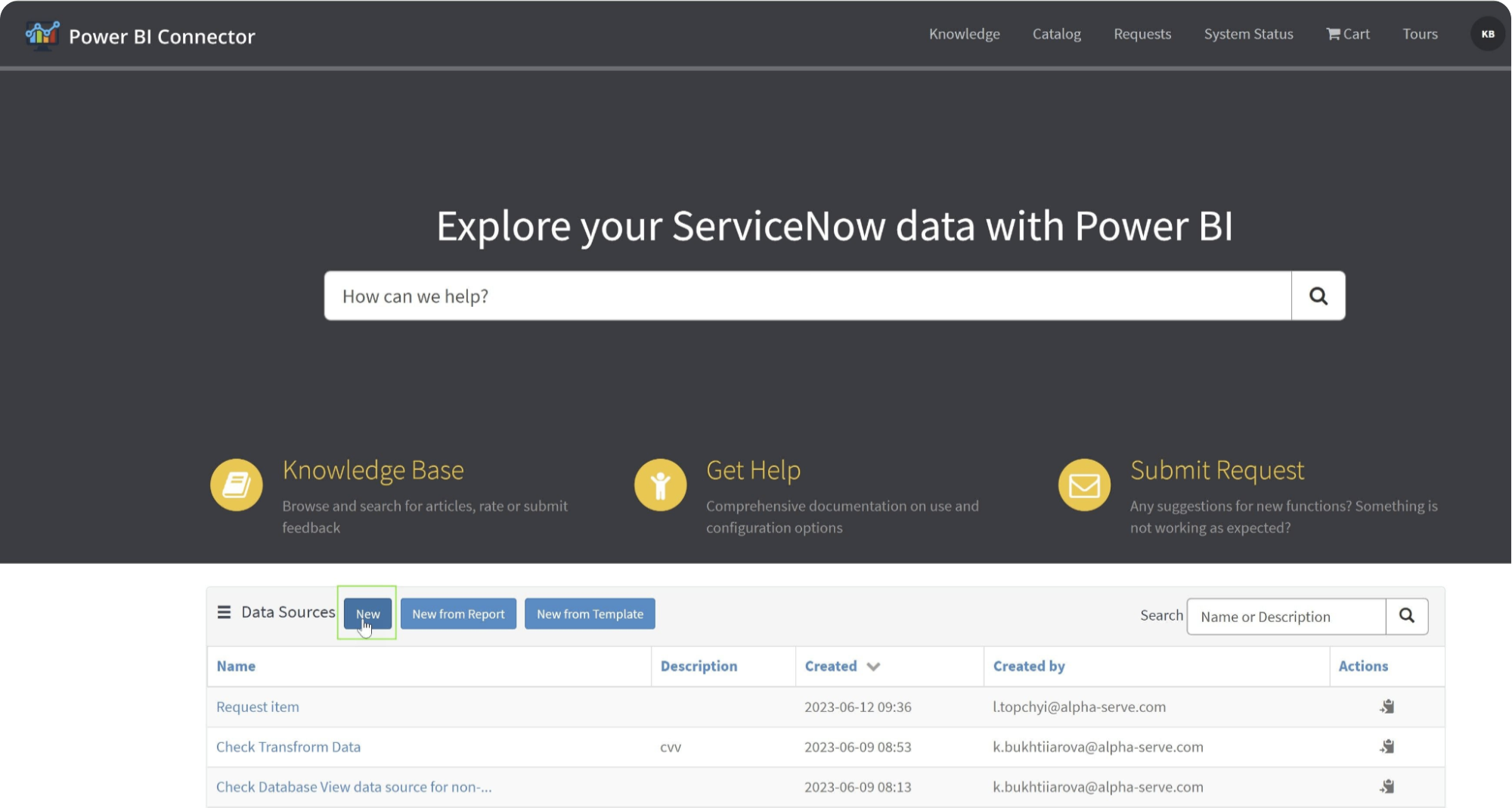Click the Actions column header

[1363, 666]
